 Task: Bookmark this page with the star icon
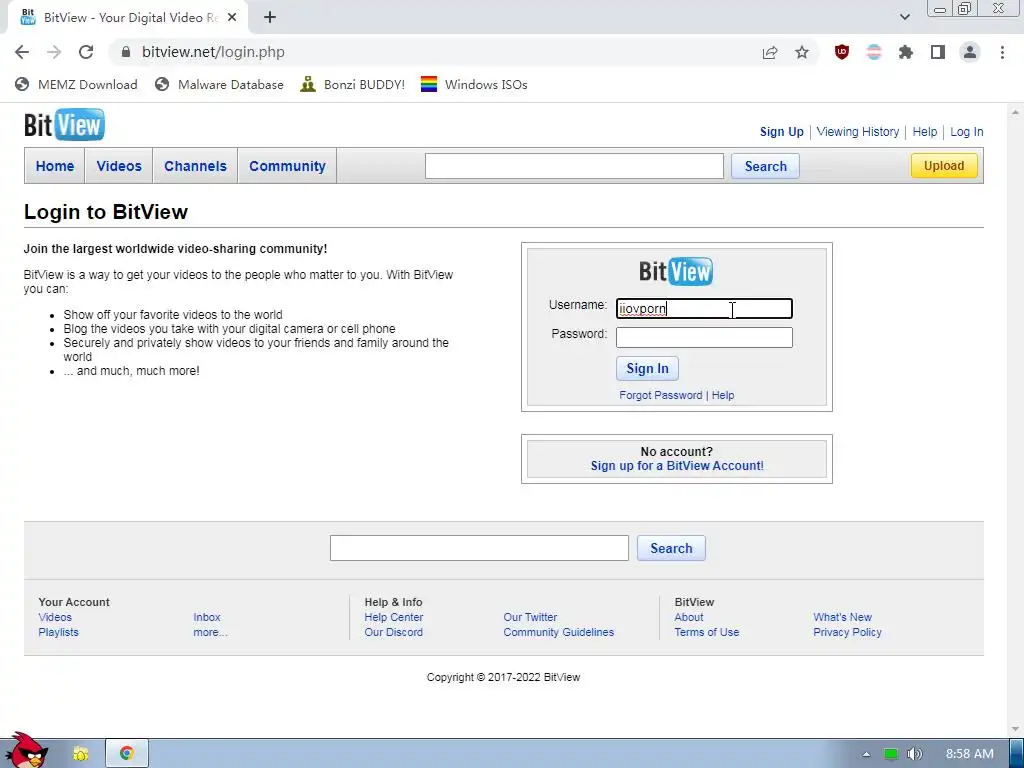802,52
